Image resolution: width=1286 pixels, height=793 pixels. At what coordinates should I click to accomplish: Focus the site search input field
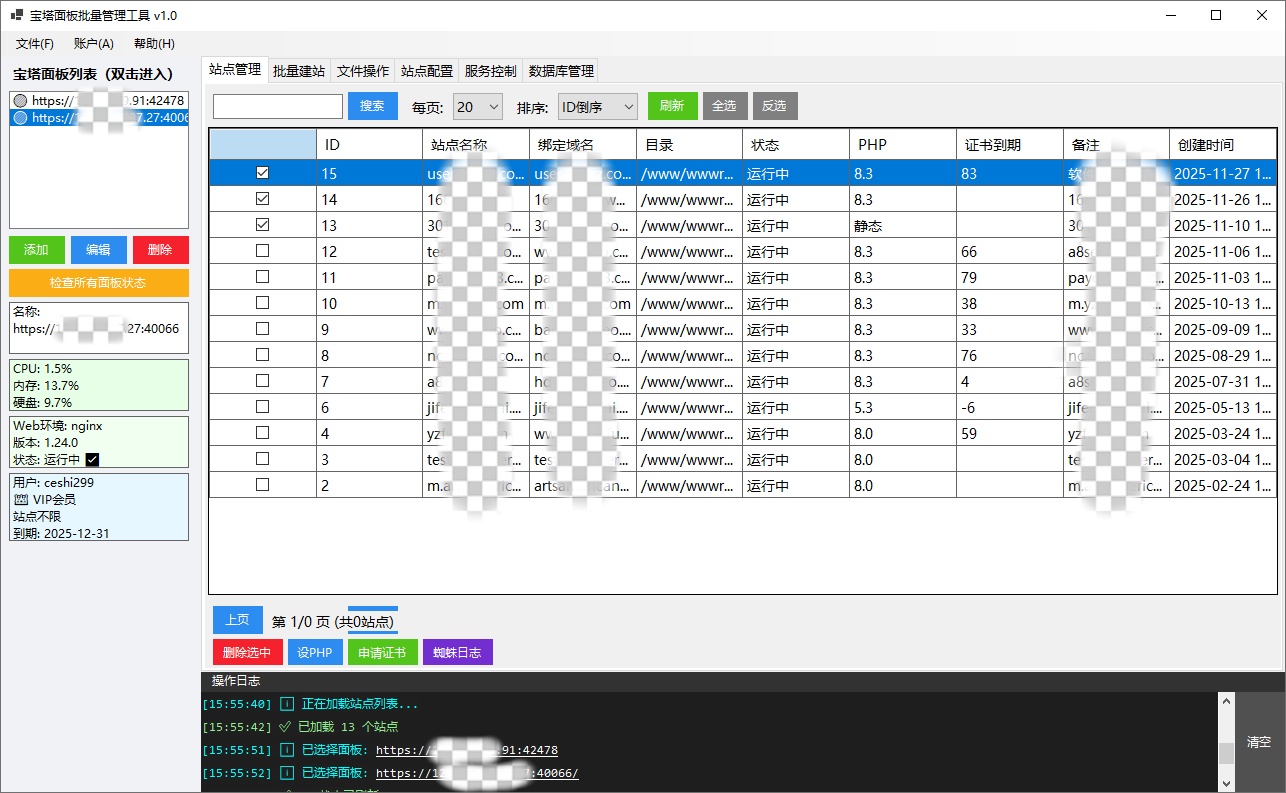click(x=278, y=106)
